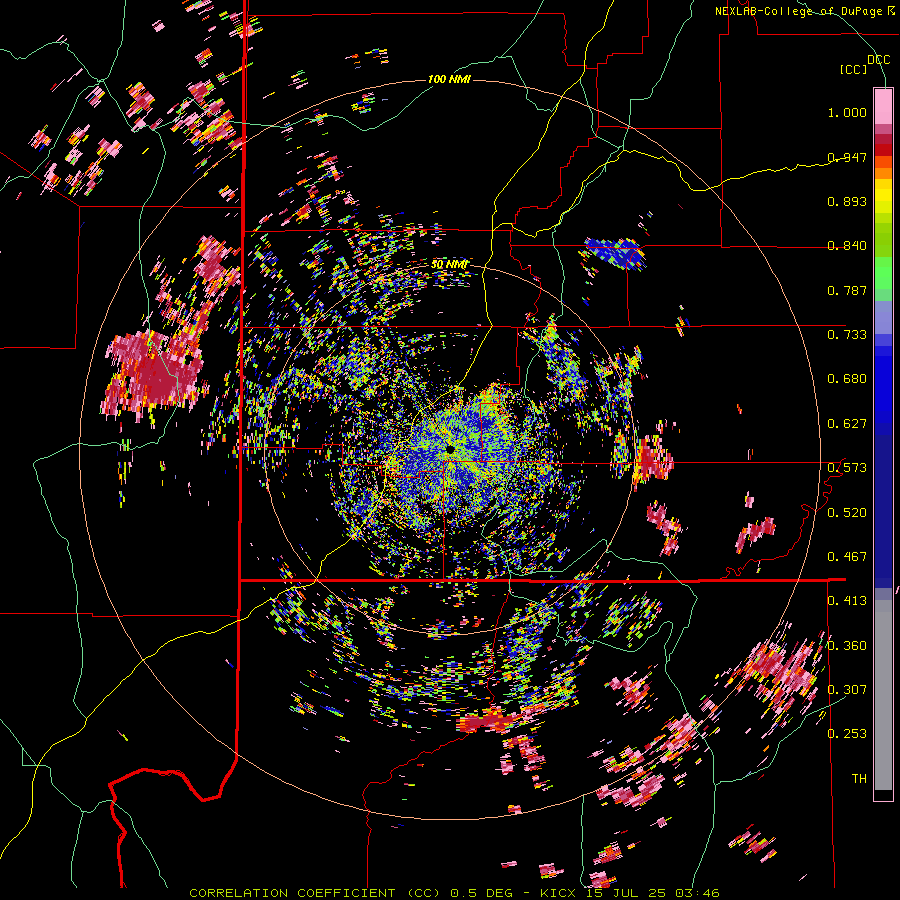The width and height of the screenshot is (900, 900).
Task: Click the [CC] unit label above the color bar
Action: coord(854,69)
